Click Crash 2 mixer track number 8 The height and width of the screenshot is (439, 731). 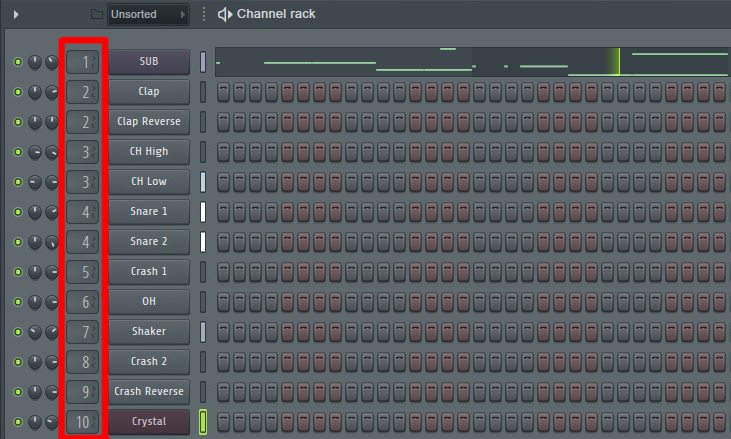click(83, 362)
